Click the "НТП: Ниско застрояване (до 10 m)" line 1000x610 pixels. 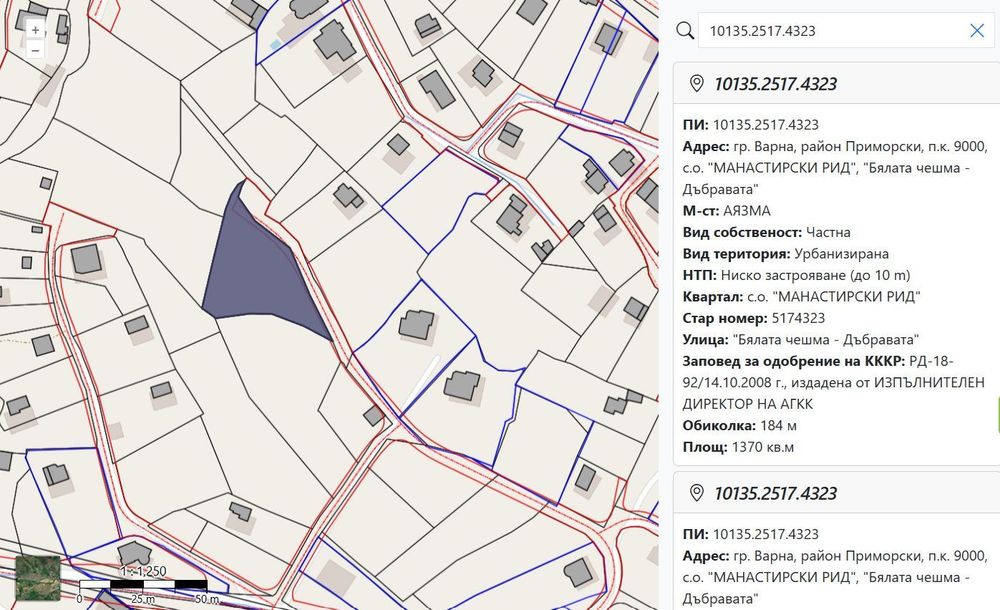[x=796, y=275]
